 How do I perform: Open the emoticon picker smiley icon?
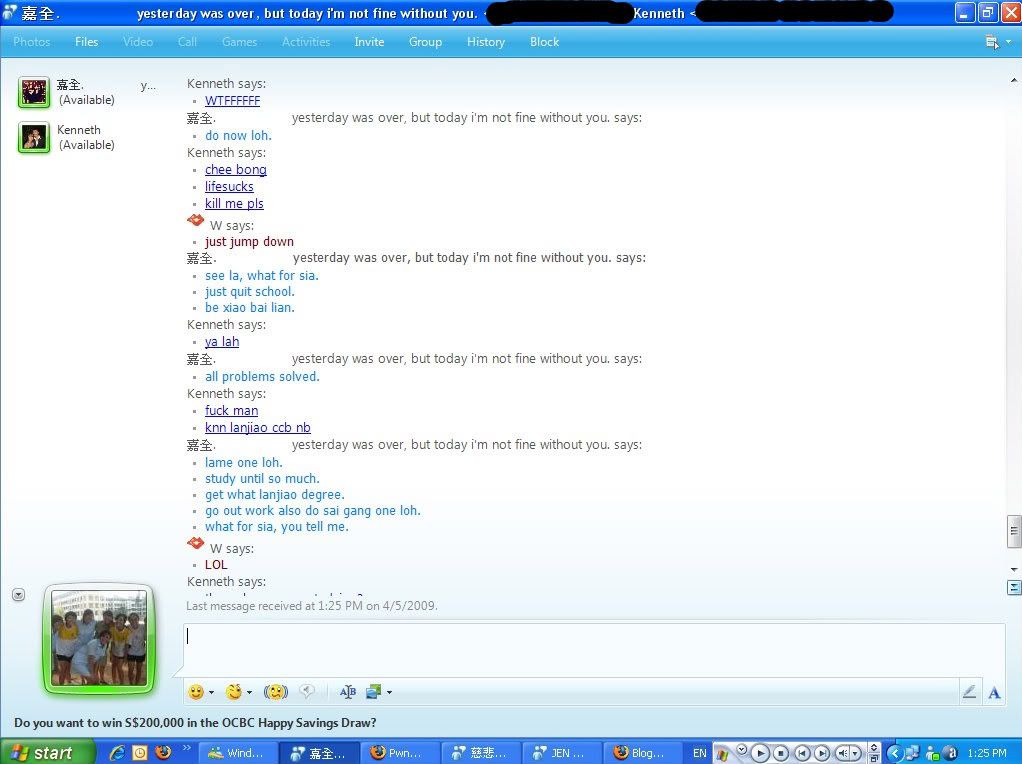tap(196, 692)
